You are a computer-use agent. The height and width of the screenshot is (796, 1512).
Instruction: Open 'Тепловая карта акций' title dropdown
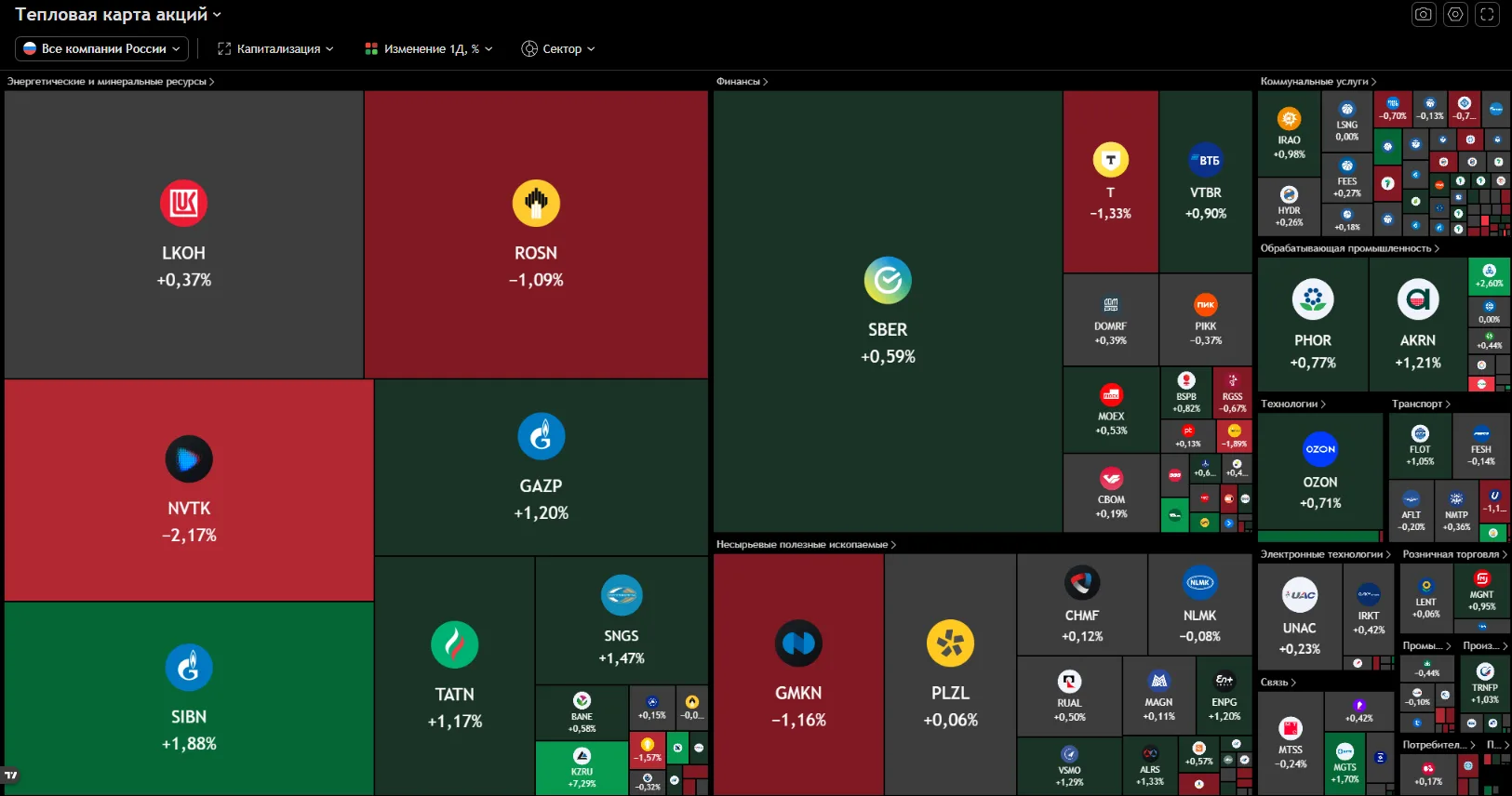[118, 14]
